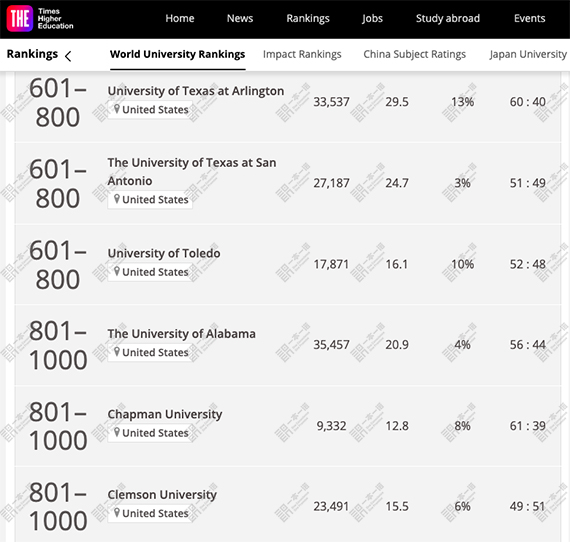Image resolution: width=570 pixels, height=542 pixels.
Task: Select the World University Rankings tab
Action: [x=177, y=54]
